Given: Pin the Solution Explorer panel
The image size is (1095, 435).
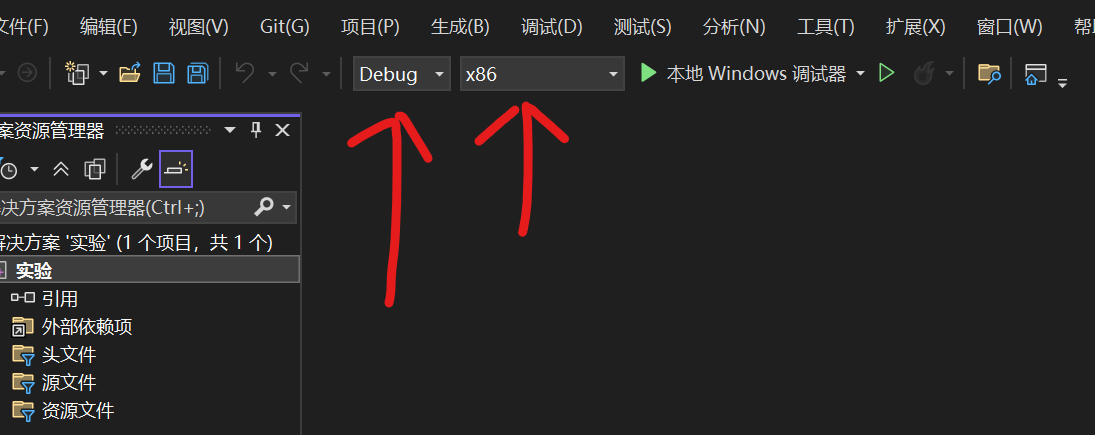Looking at the screenshot, I should (256, 130).
